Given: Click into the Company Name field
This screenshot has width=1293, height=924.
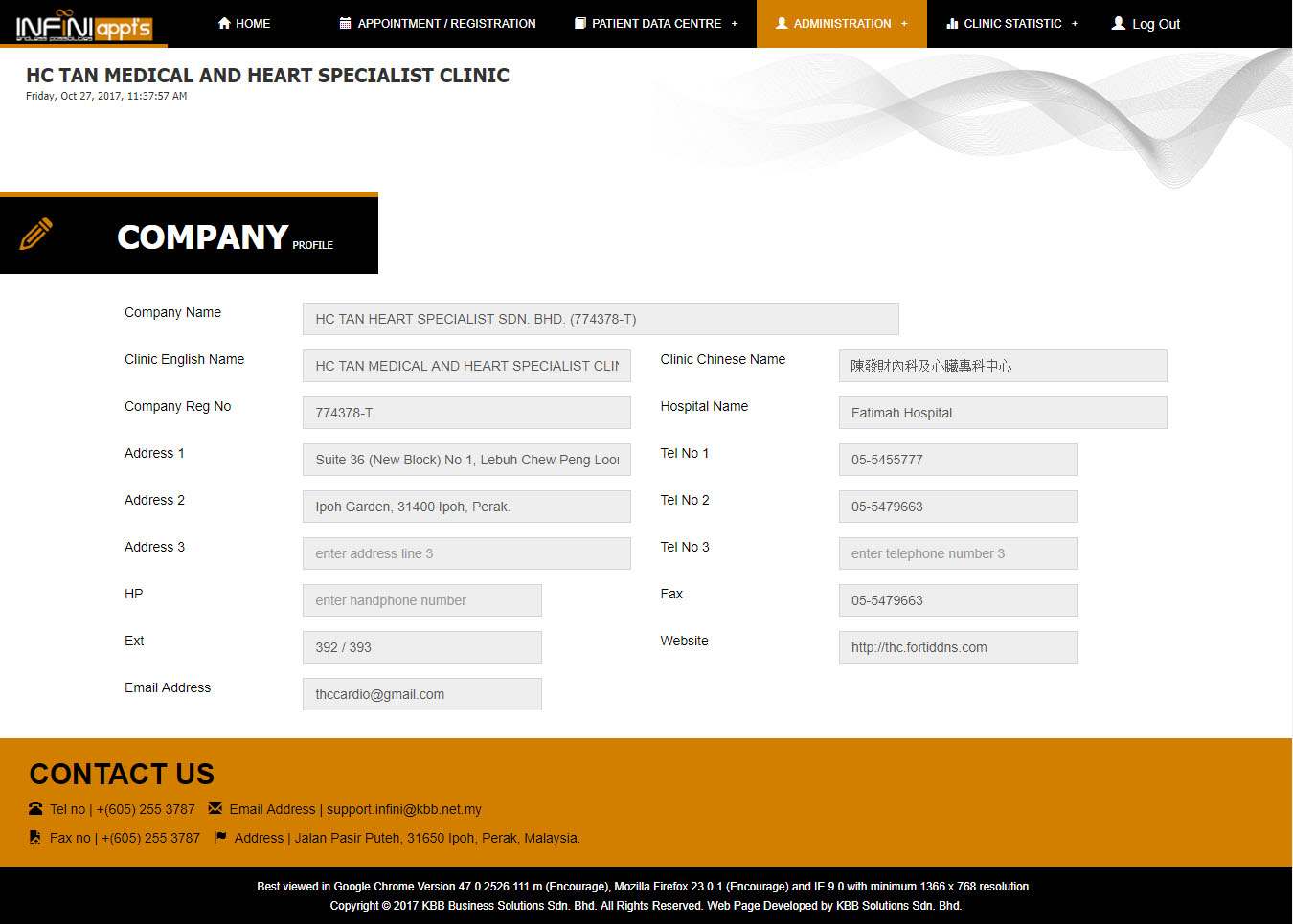Looking at the screenshot, I should pos(601,319).
